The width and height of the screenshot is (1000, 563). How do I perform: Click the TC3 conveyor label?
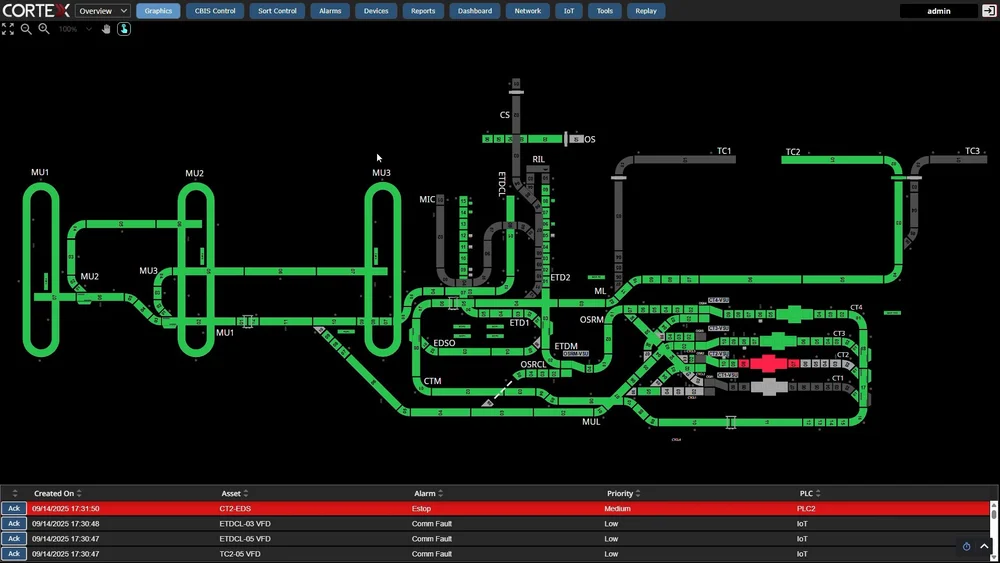972,151
